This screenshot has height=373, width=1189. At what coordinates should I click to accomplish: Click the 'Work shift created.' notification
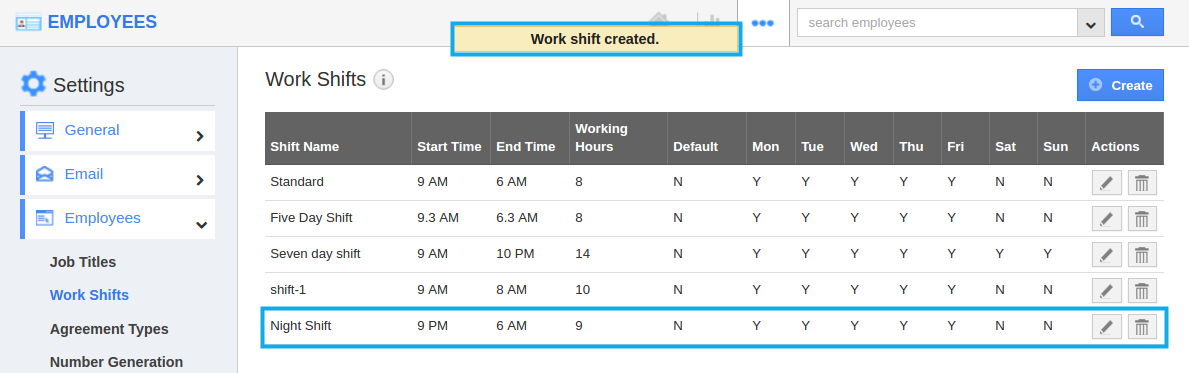pyautogui.click(x=595, y=39)
